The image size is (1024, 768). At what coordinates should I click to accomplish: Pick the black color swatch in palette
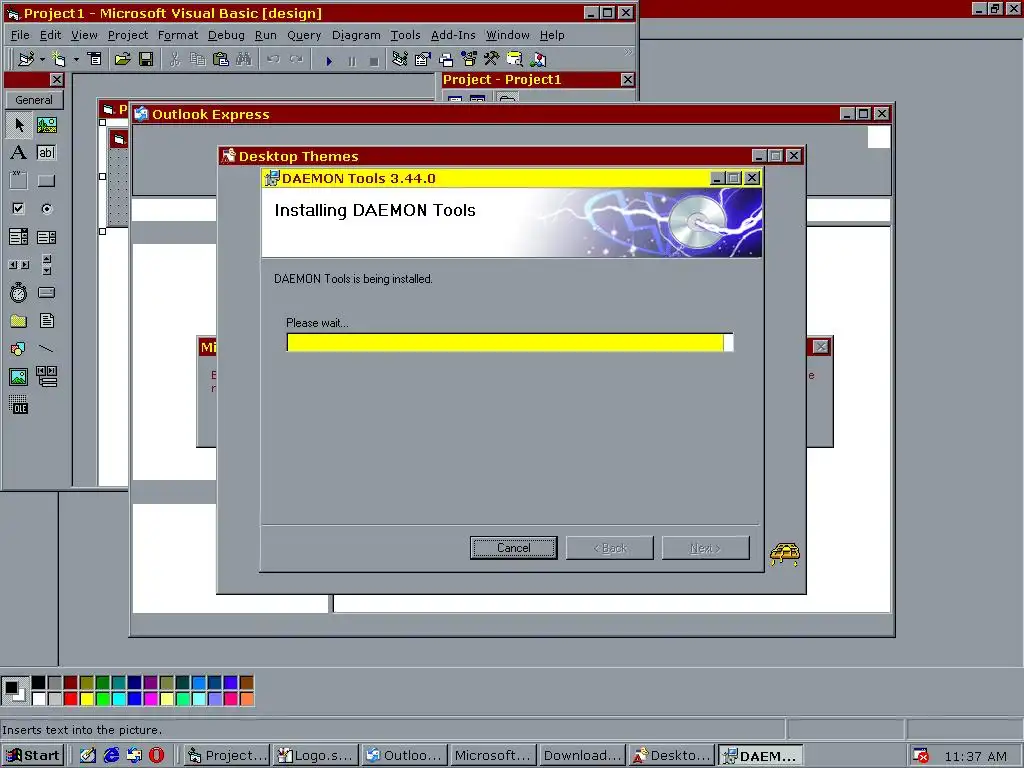39,682
